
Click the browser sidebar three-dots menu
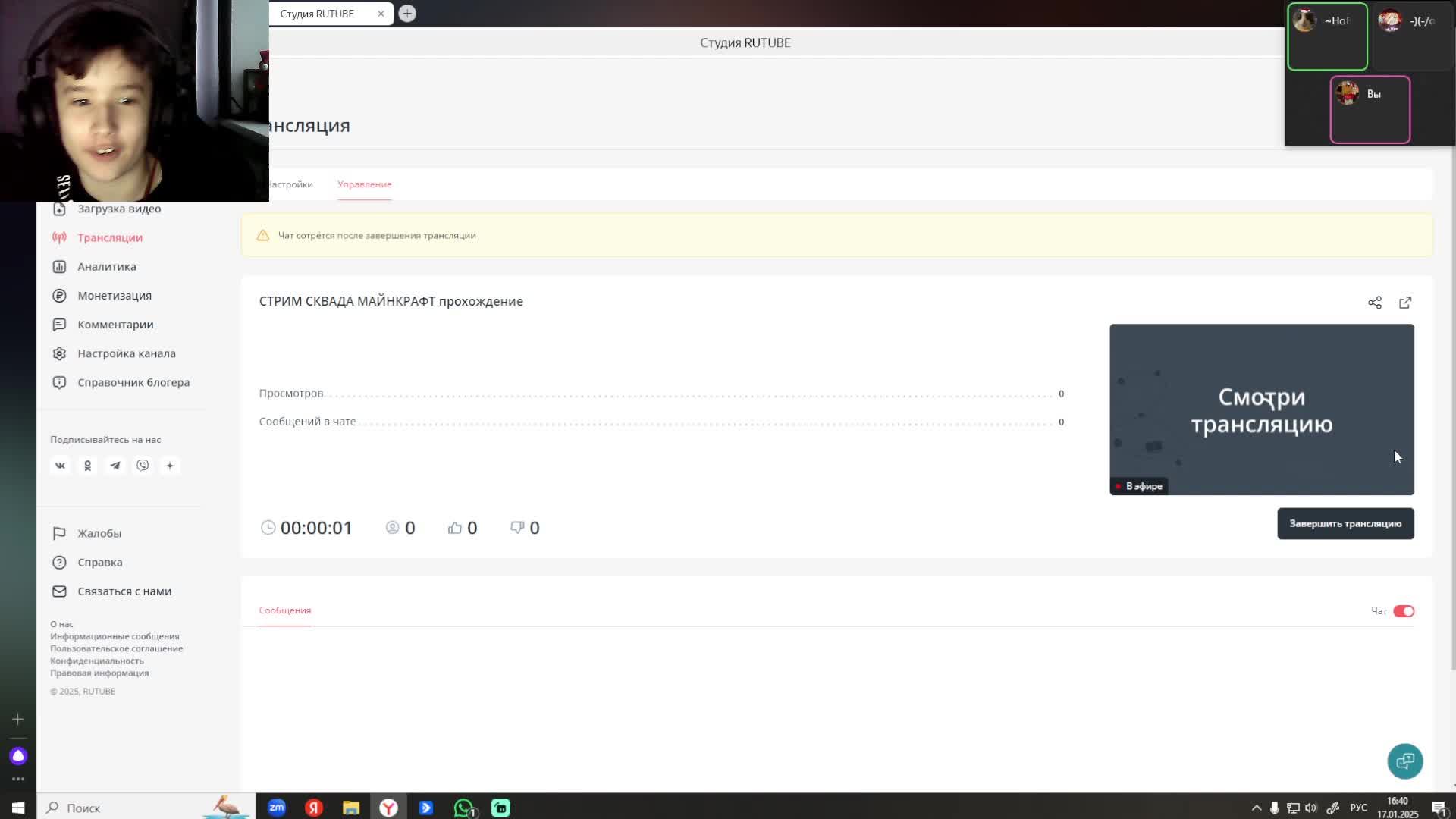pos(18,779)
